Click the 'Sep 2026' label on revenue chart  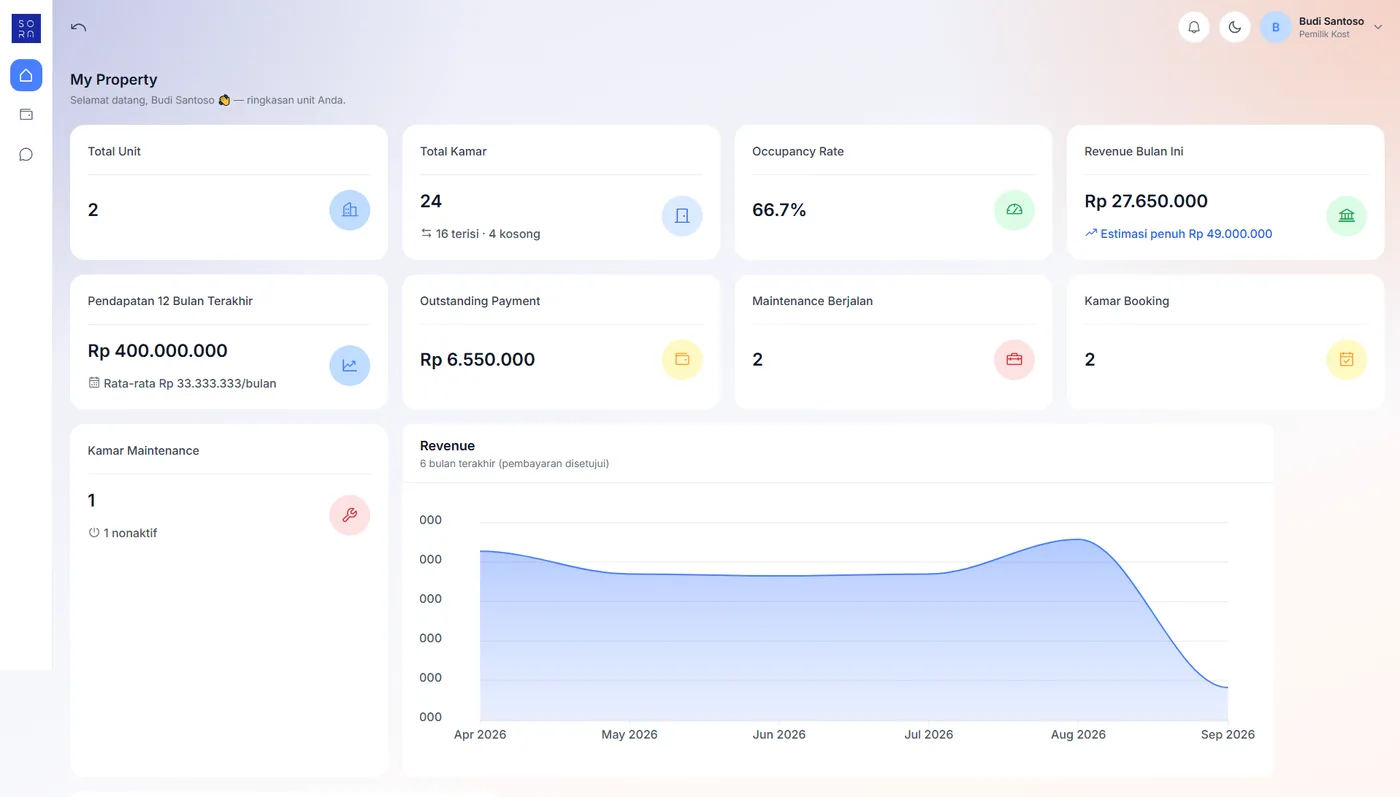[1228, 734]
